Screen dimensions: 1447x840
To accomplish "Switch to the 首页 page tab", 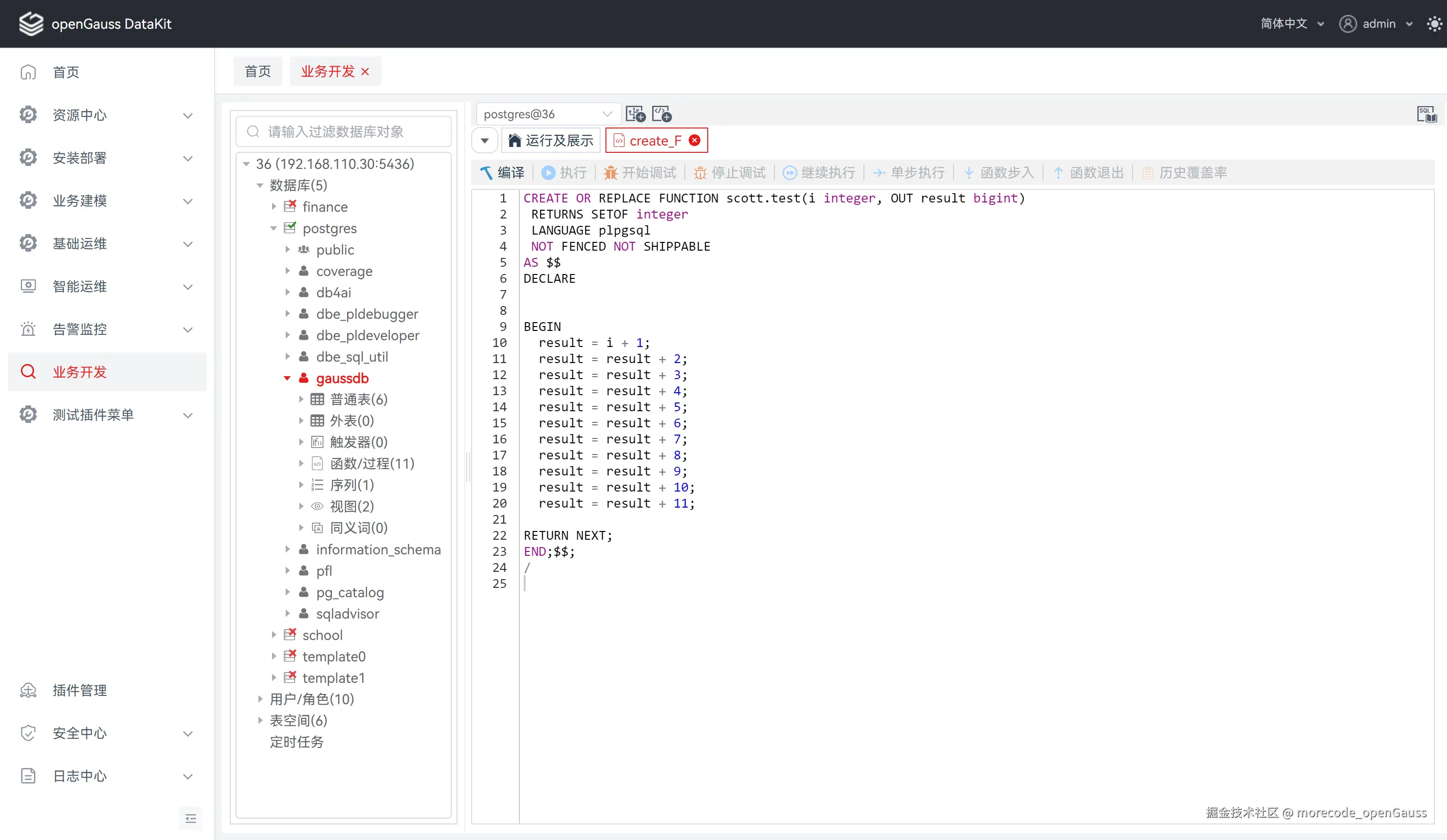I will click(x=257, y=71).
